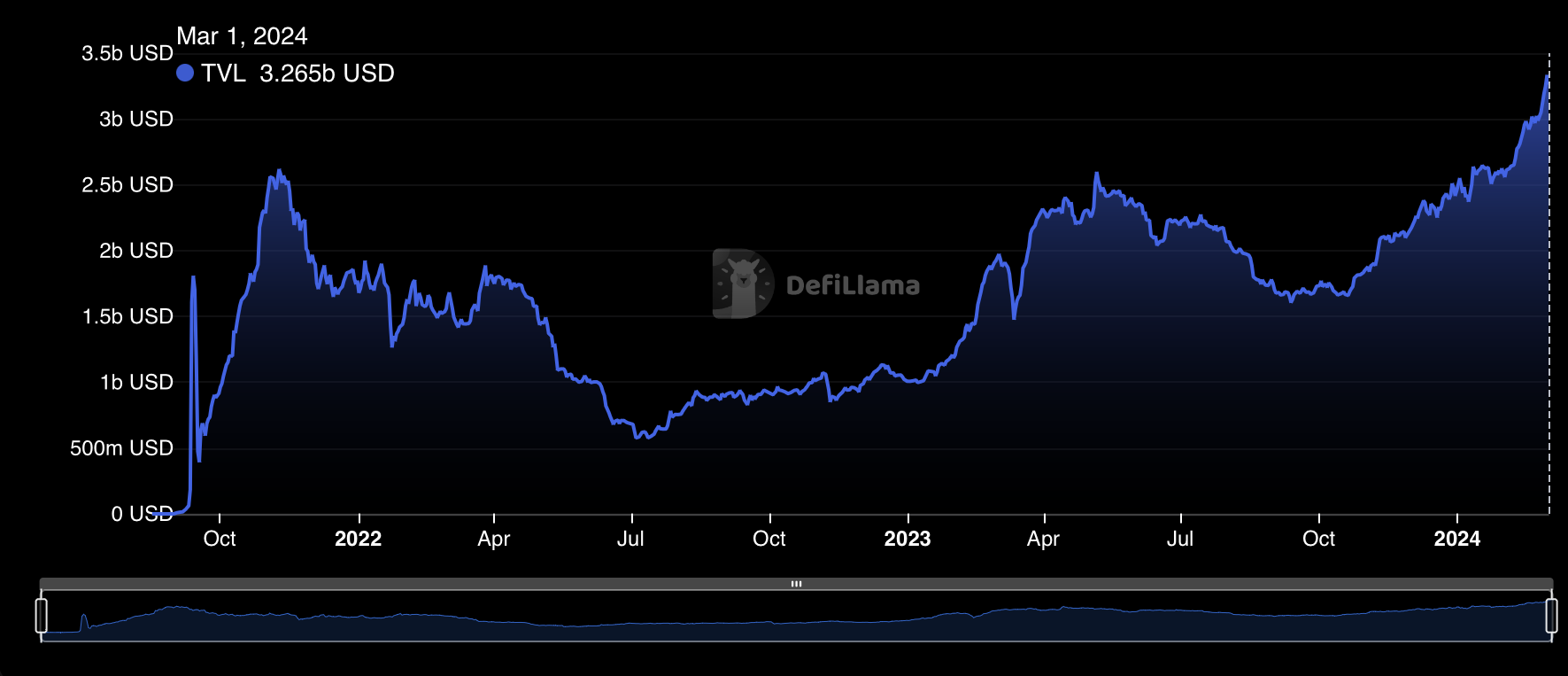The image size is (1568, 676).
Task: Click the "TVL" series label
Action: (223, 73)
